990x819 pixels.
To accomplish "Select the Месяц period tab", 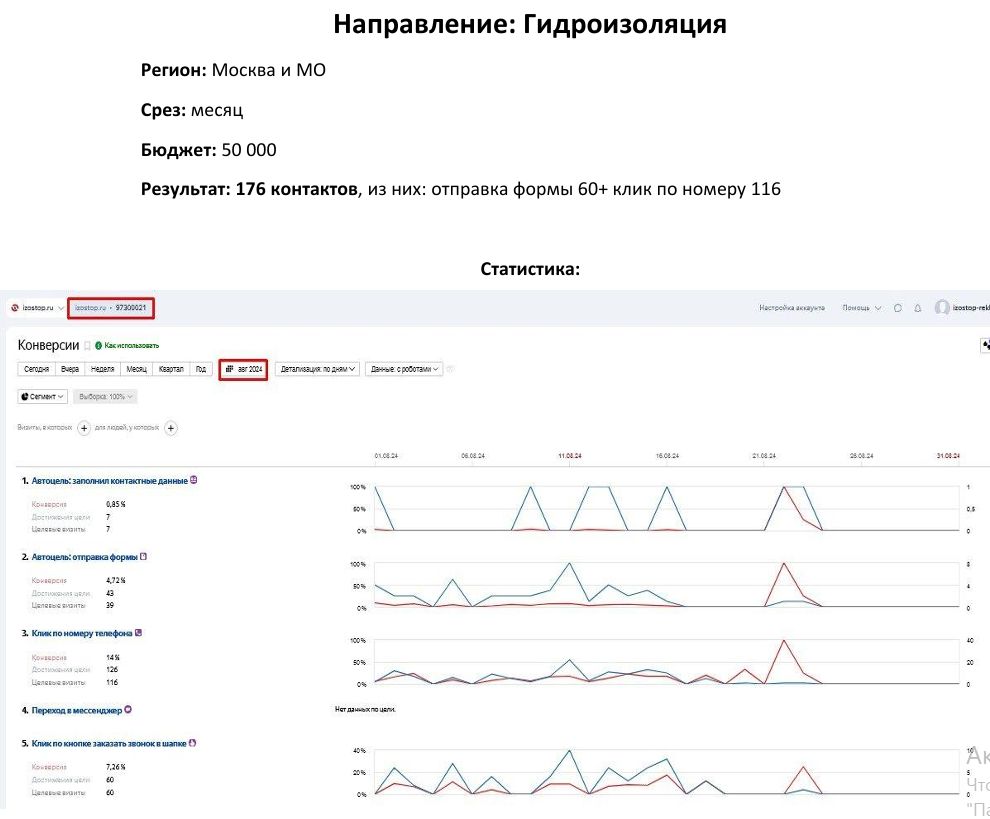I will tap(136, 369).
